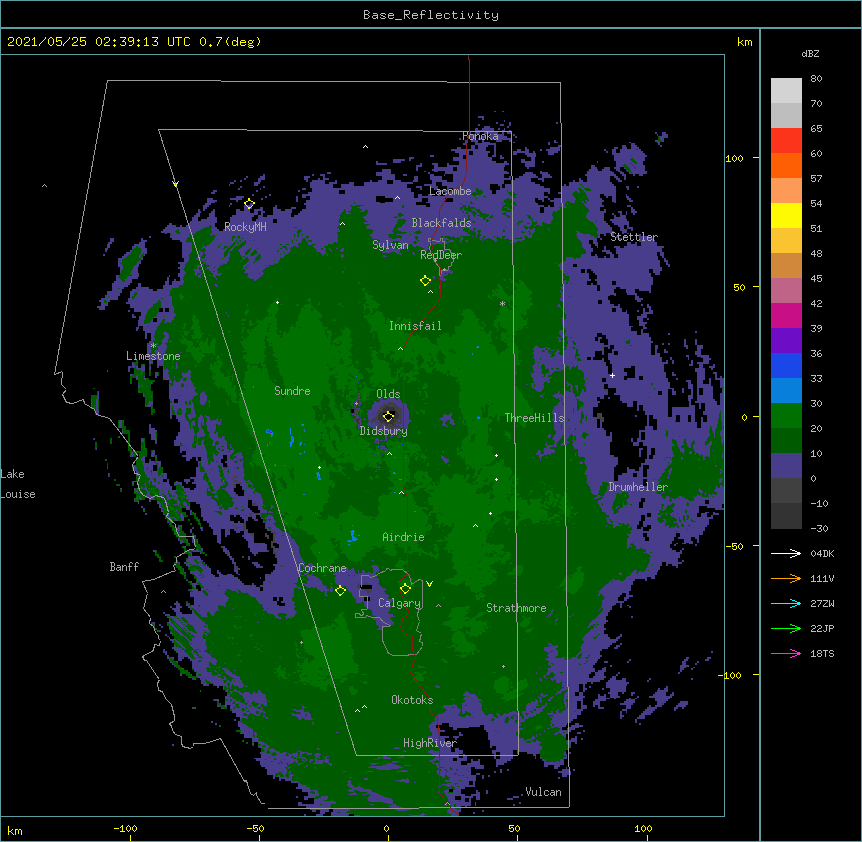Click the HighRiver label

(430, 743)
